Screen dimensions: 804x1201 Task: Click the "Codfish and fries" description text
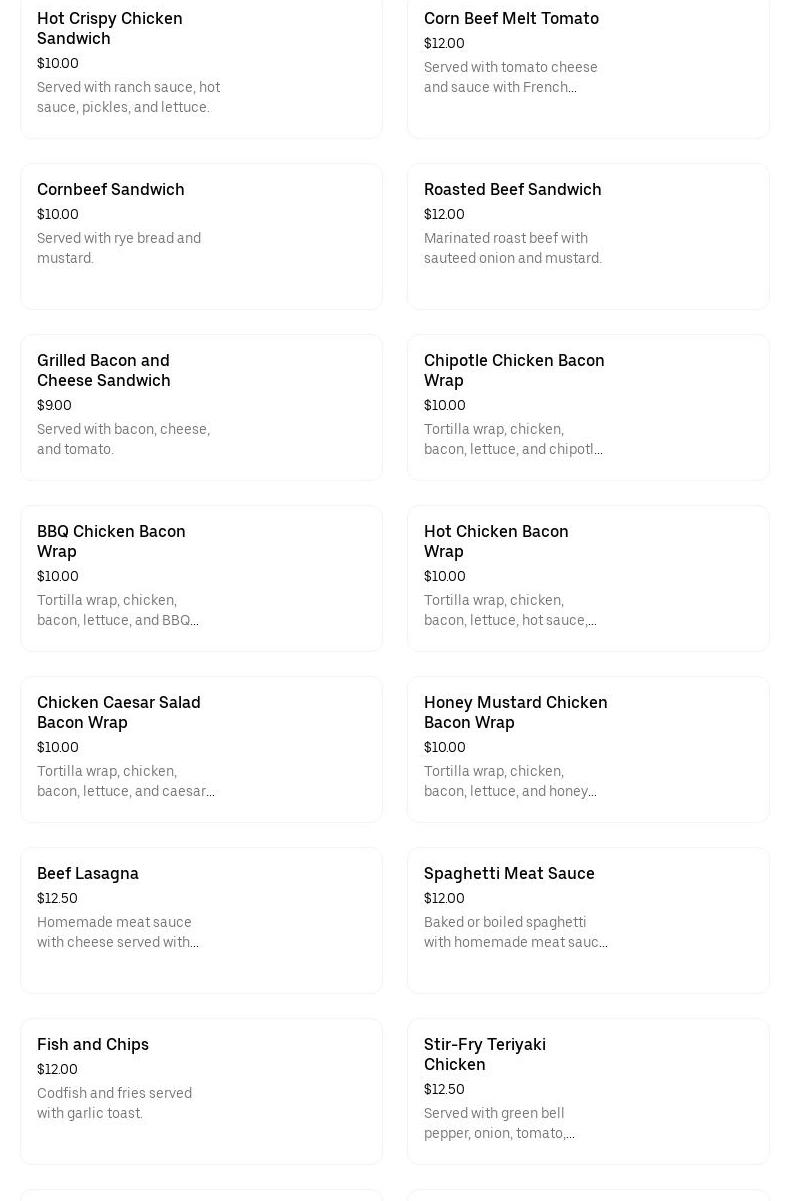click(114, 1103)
